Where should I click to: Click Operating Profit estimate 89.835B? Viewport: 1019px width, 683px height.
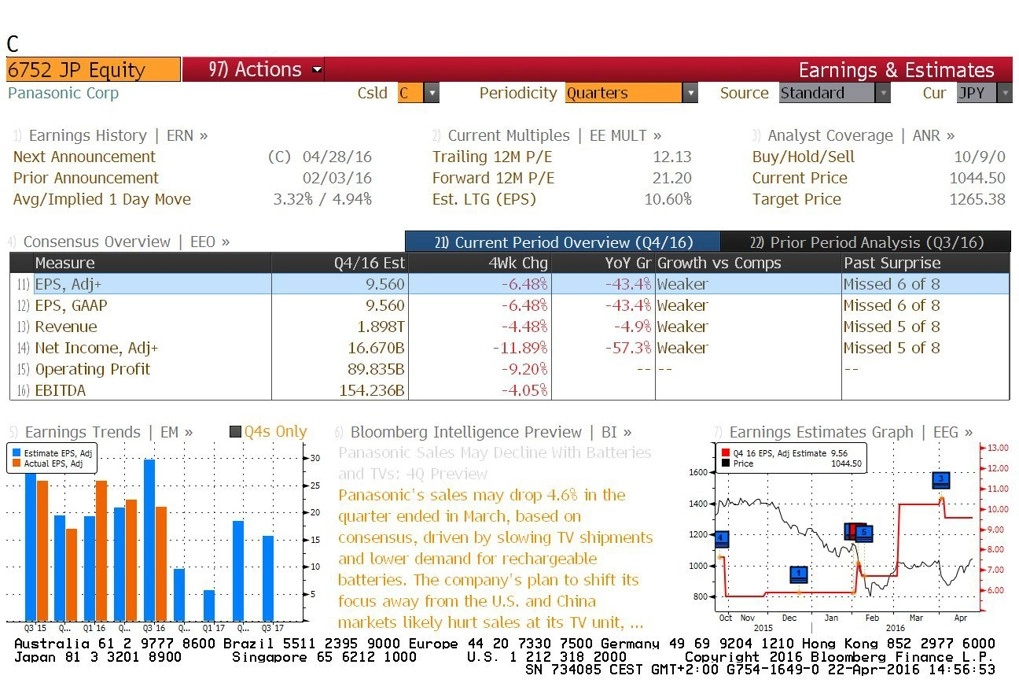(x=376, y=369)
